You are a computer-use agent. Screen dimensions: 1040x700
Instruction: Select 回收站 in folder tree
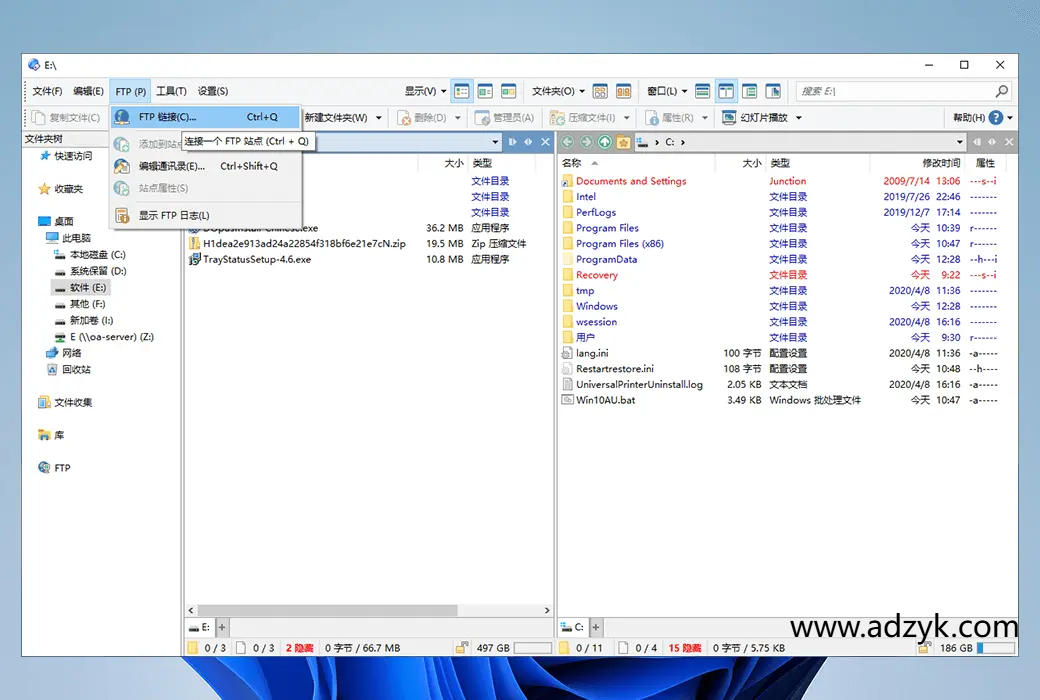(70, 369)
